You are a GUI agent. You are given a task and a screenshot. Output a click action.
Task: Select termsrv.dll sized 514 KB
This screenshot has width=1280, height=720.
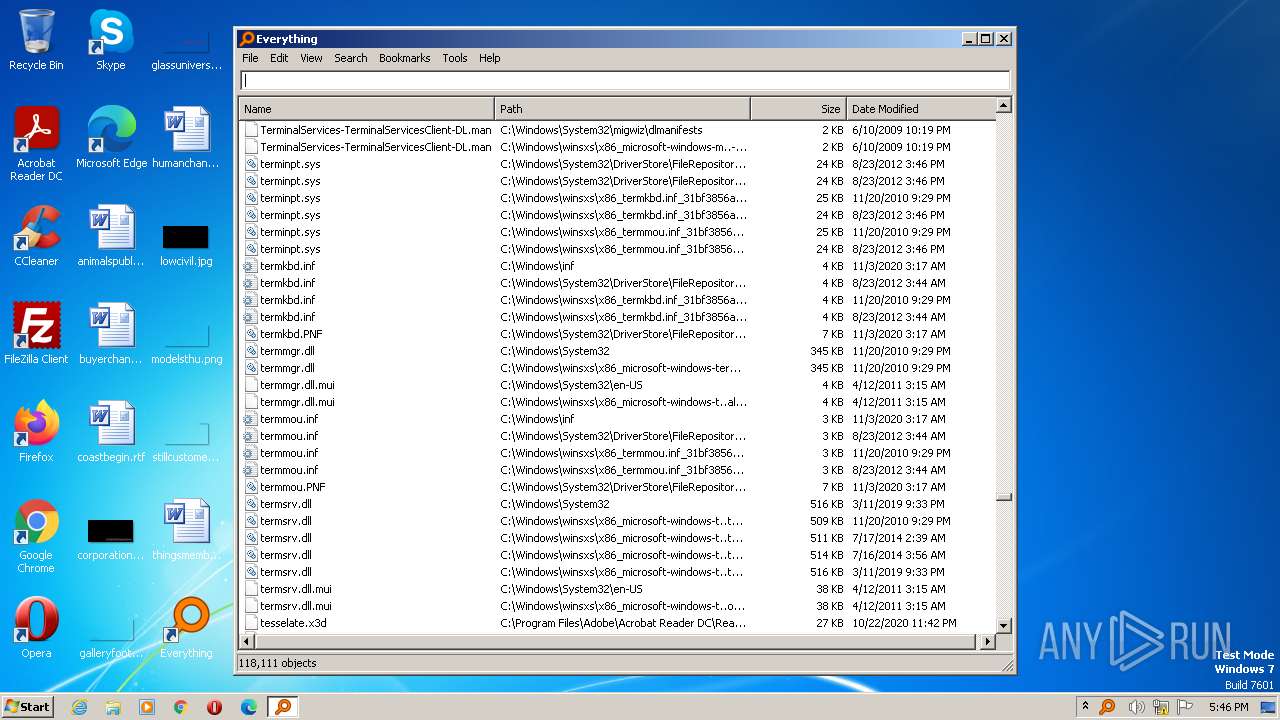[618, 555]
